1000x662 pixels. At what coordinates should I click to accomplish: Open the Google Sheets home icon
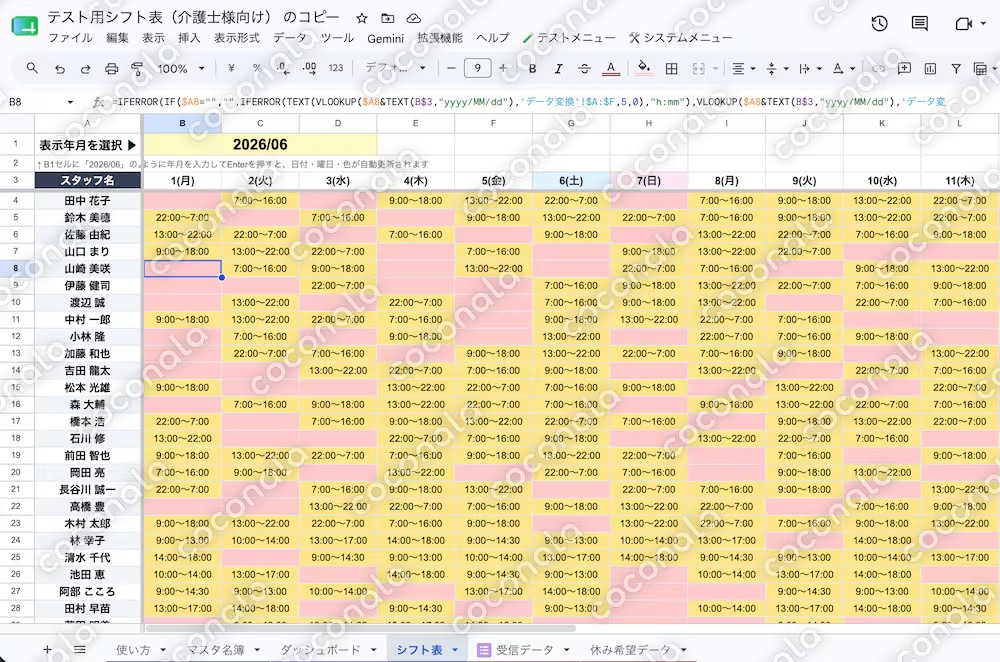(25, 26)
